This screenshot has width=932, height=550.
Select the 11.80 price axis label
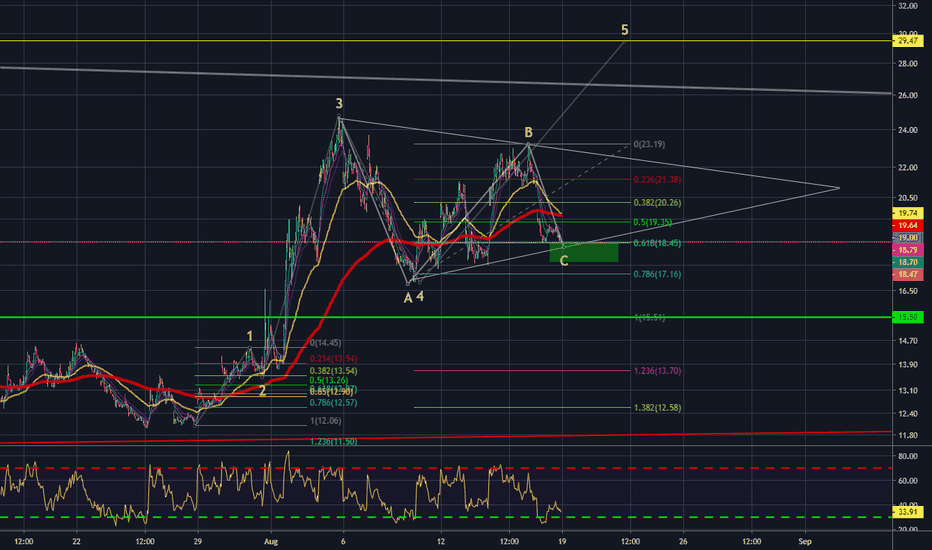pos(908,435)
